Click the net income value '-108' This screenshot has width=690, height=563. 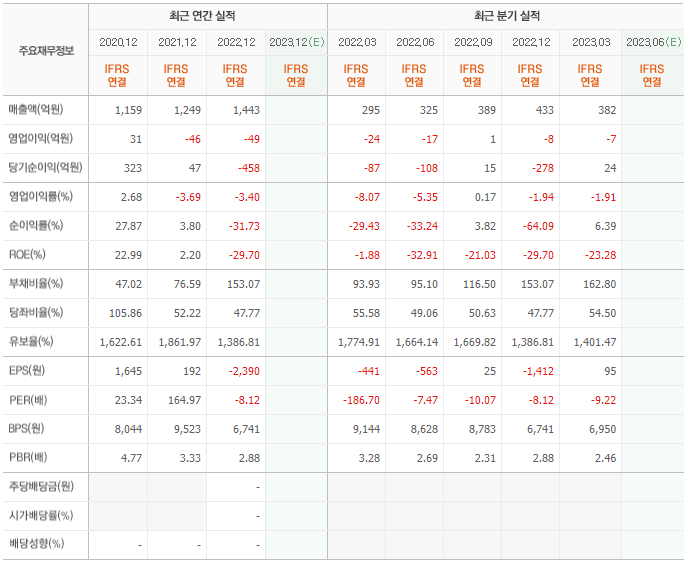point(427,168)
